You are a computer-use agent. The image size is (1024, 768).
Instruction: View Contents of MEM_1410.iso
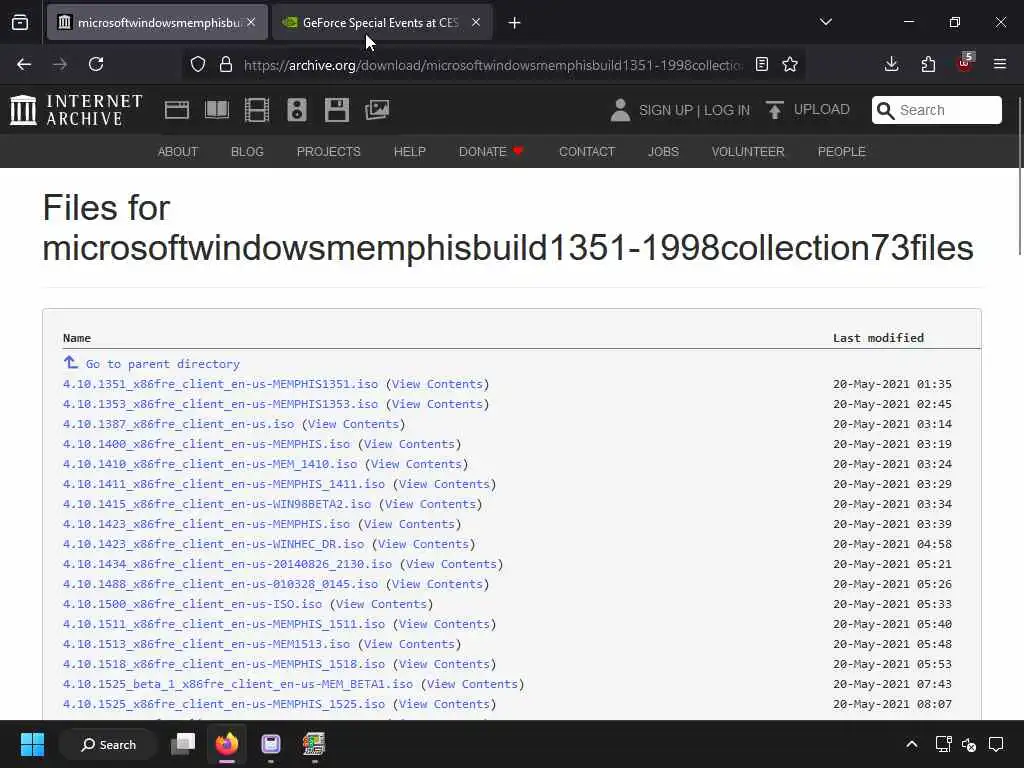point(416,464)
